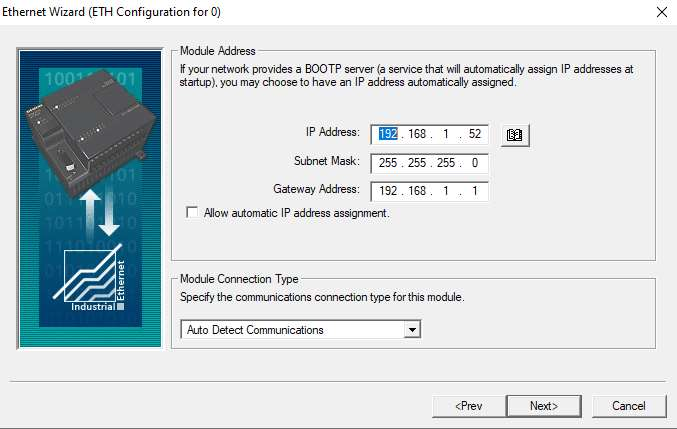Image resolution: width=677 pixels, height=429 pixels.
Task: Click the IP Address second octet 168
Action: (418, 135)
